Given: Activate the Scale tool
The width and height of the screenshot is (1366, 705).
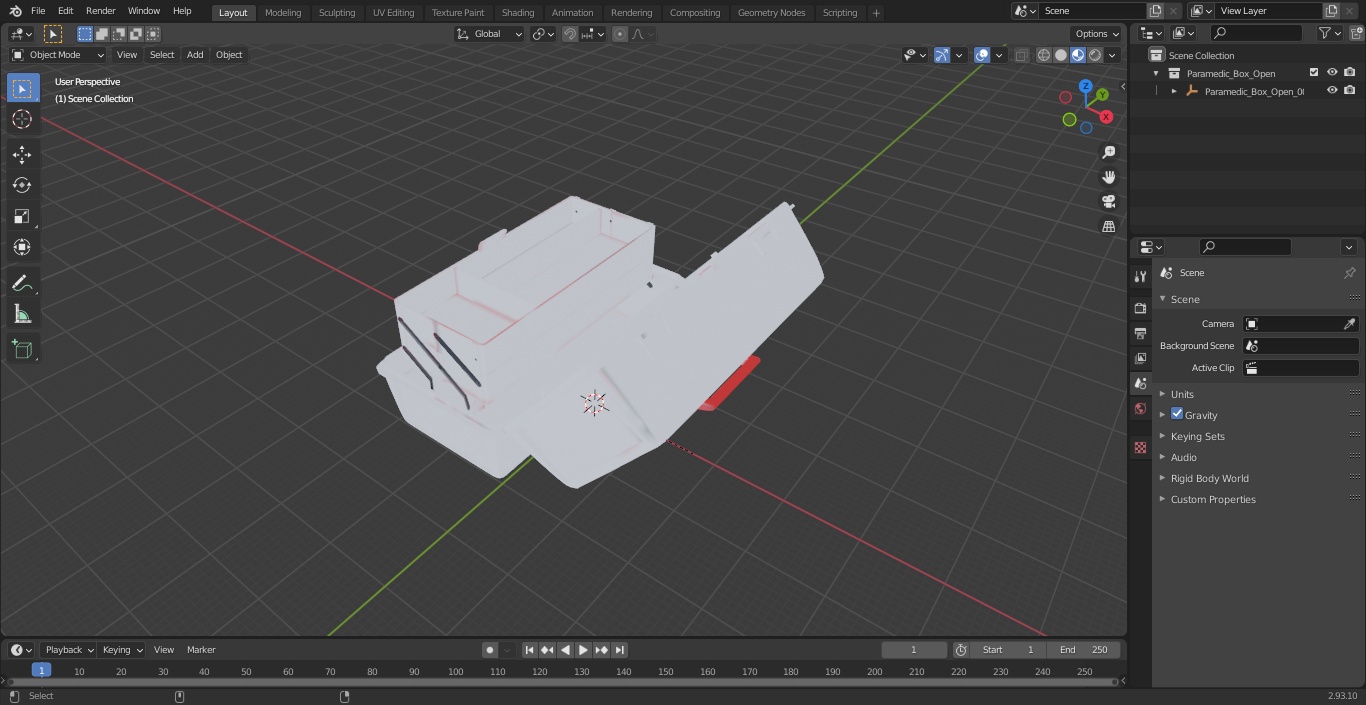Looking at the screenshot, I should pyautogui.click(x=22, y=216).
